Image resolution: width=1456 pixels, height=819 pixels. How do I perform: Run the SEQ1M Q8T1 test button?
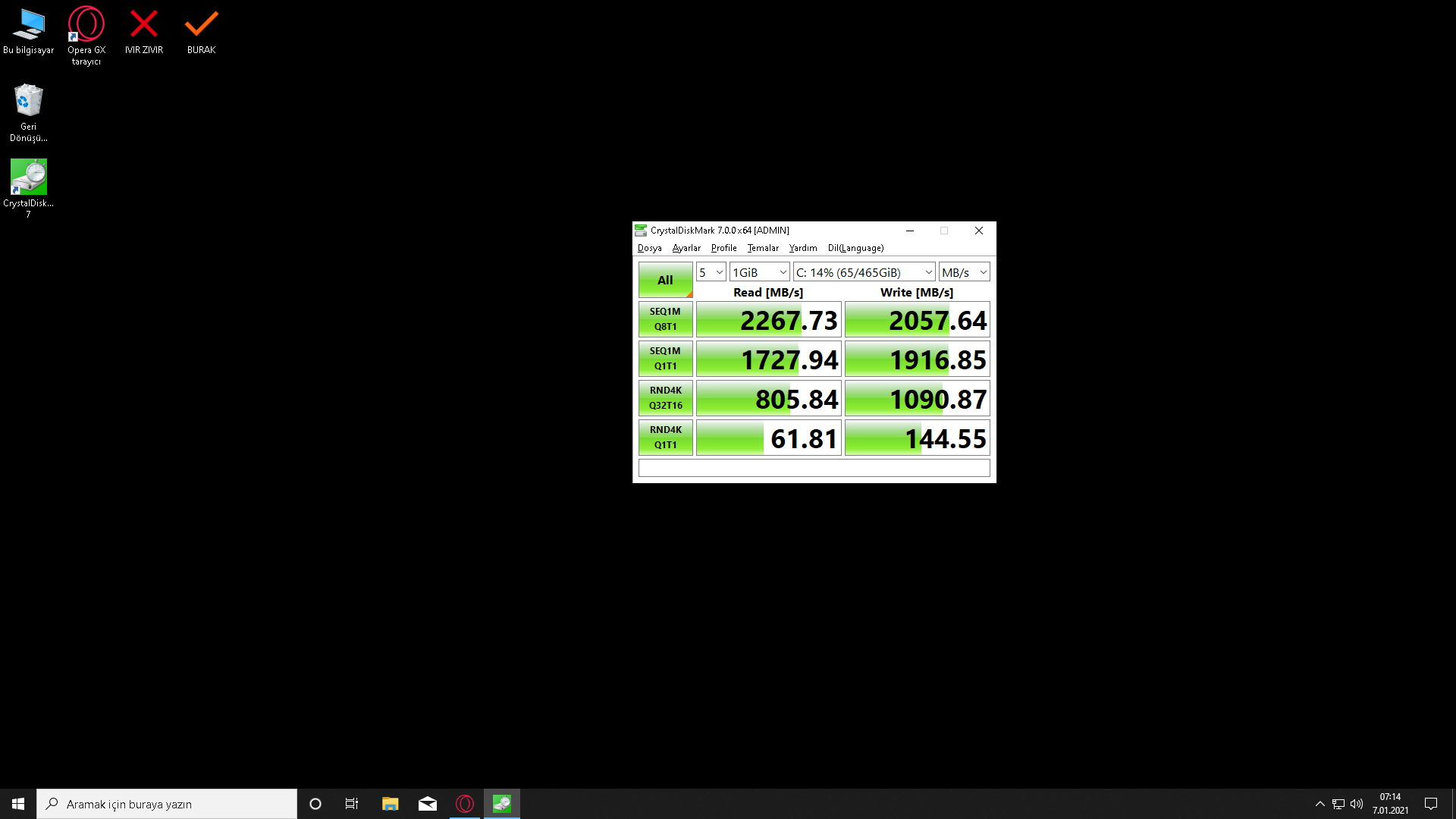coord(665,319)
